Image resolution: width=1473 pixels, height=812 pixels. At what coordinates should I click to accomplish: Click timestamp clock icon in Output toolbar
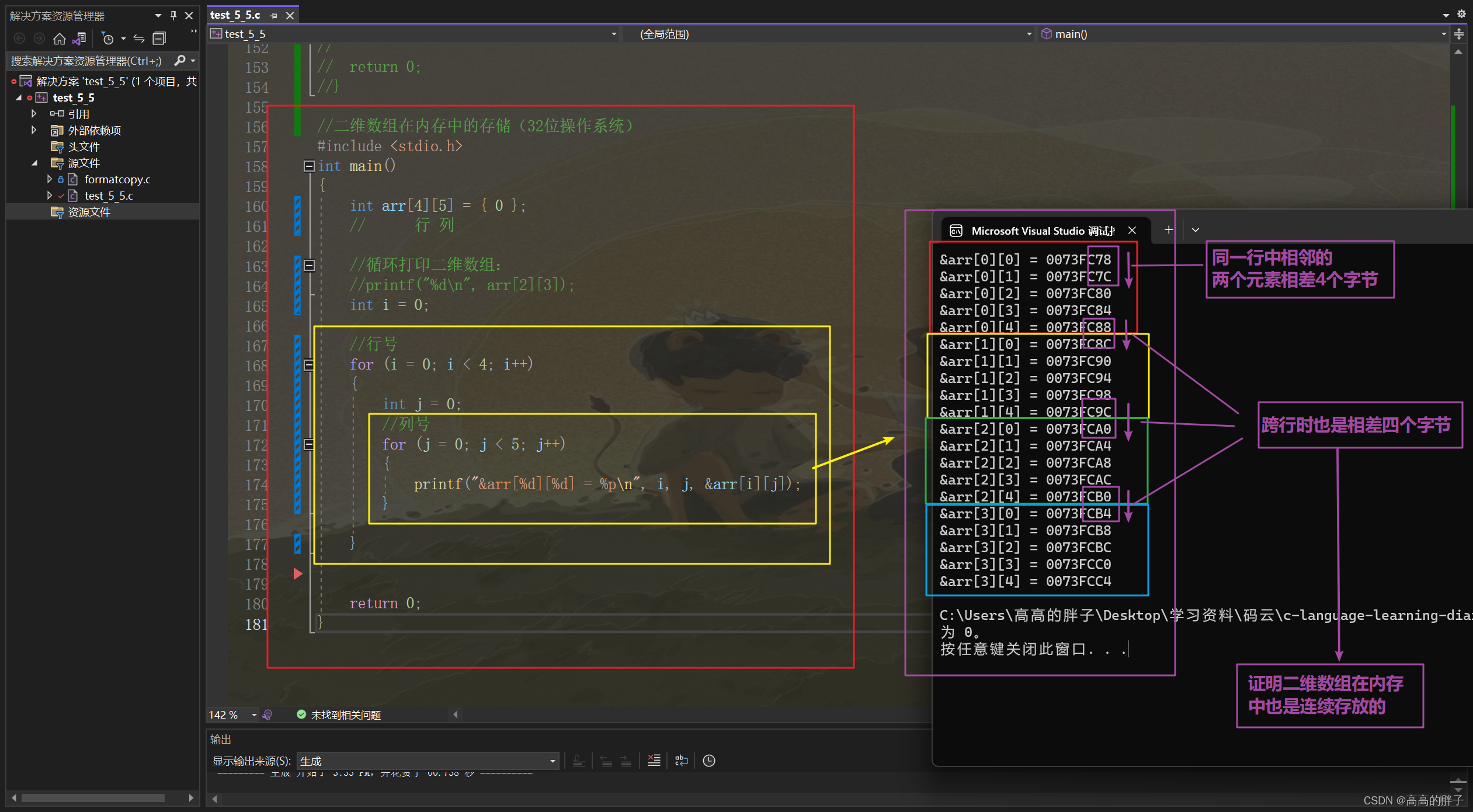[709, 761]
